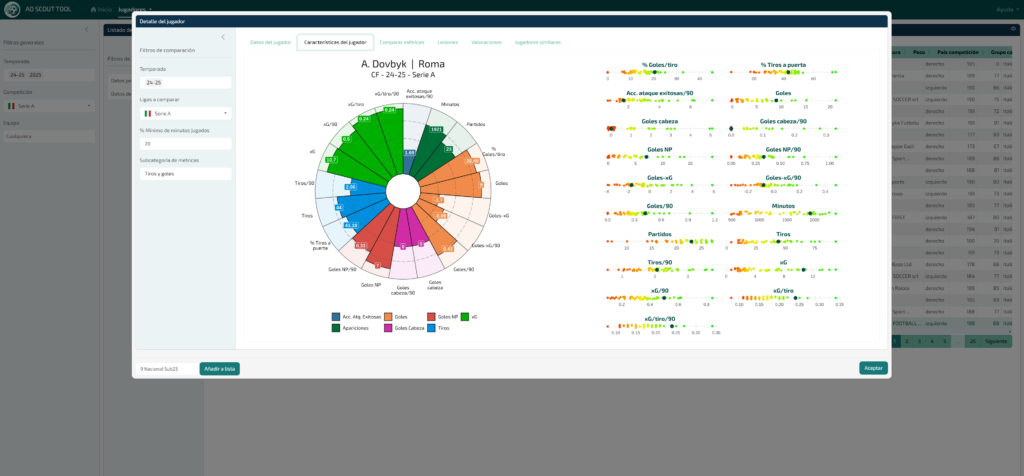Click the Temporada 24-25 field in dialog
This screenshot has height=476, width=1024.
(x=185, y=83)
